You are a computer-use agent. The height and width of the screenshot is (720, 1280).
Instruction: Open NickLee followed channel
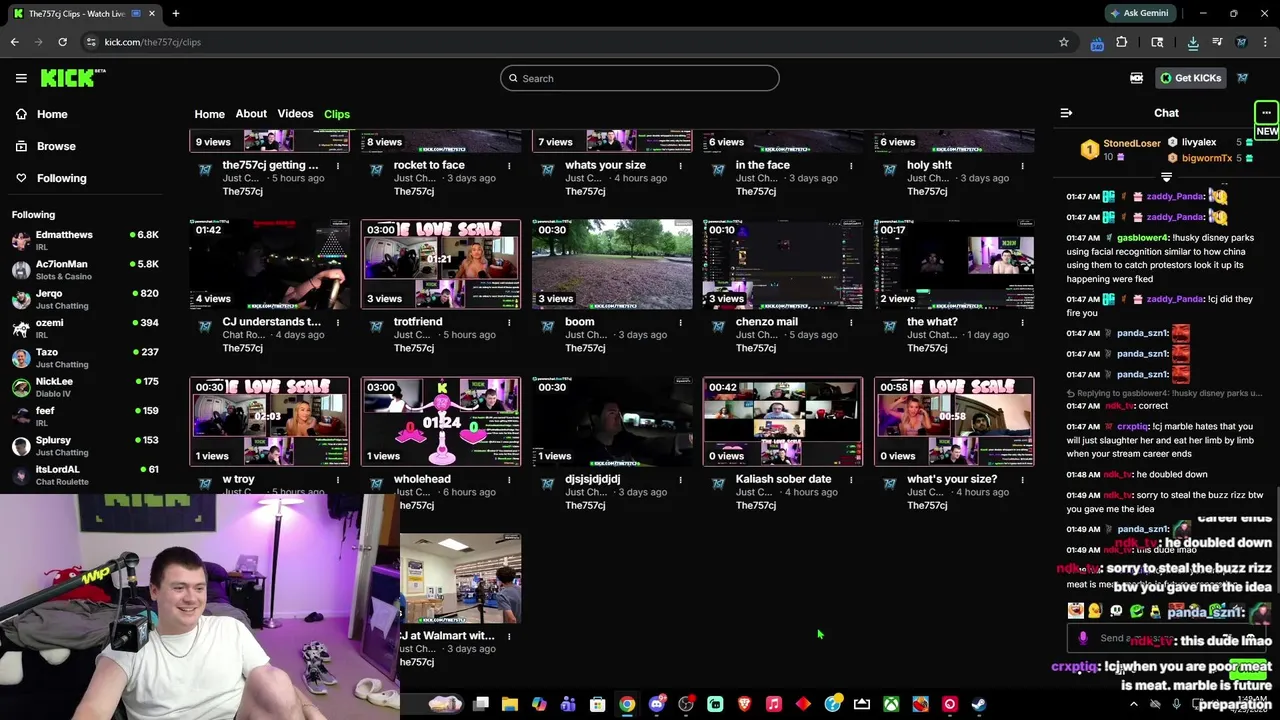pyautogui.click(x=85, y=387)
